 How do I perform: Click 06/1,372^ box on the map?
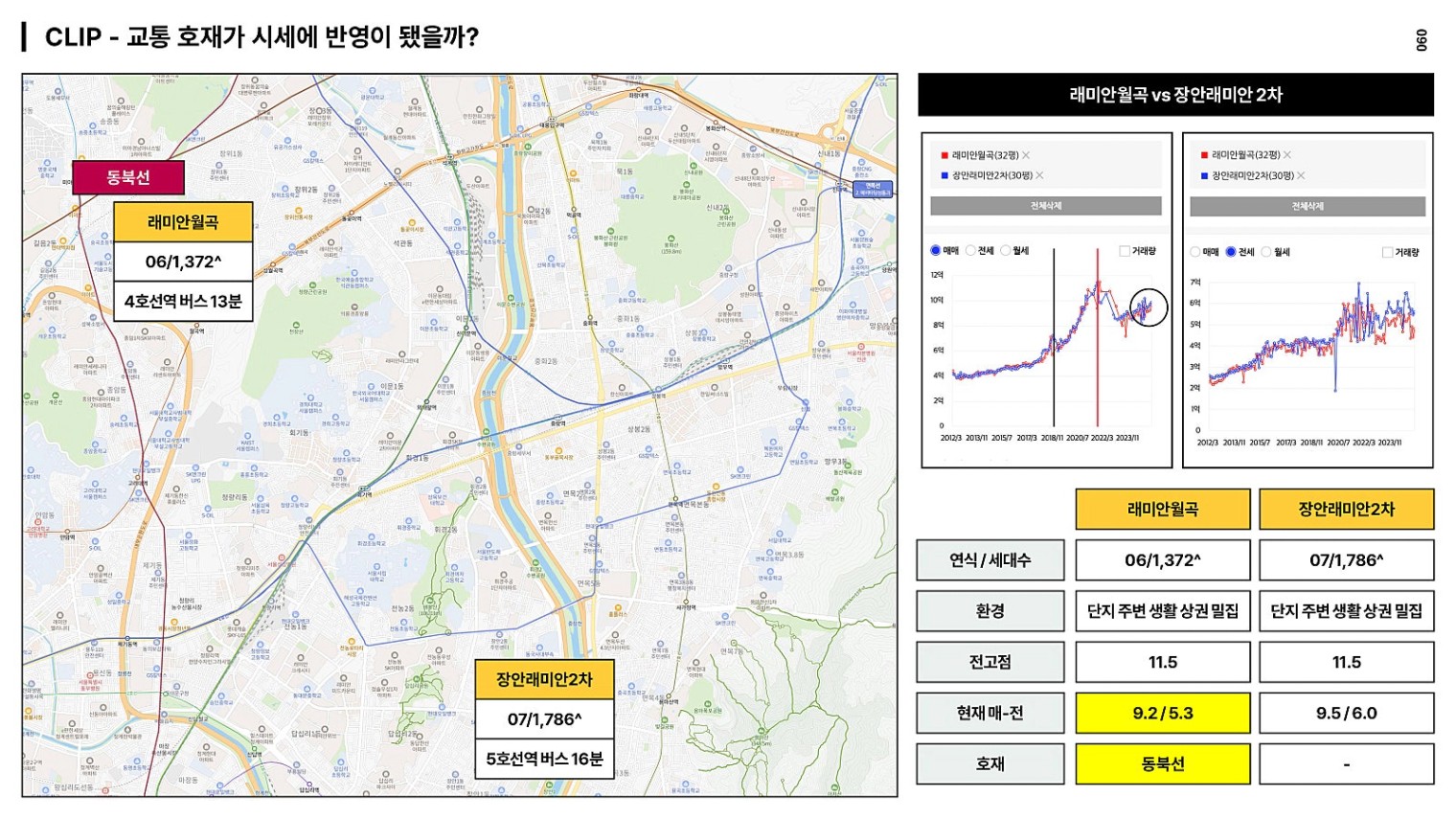tap(183, 262)
